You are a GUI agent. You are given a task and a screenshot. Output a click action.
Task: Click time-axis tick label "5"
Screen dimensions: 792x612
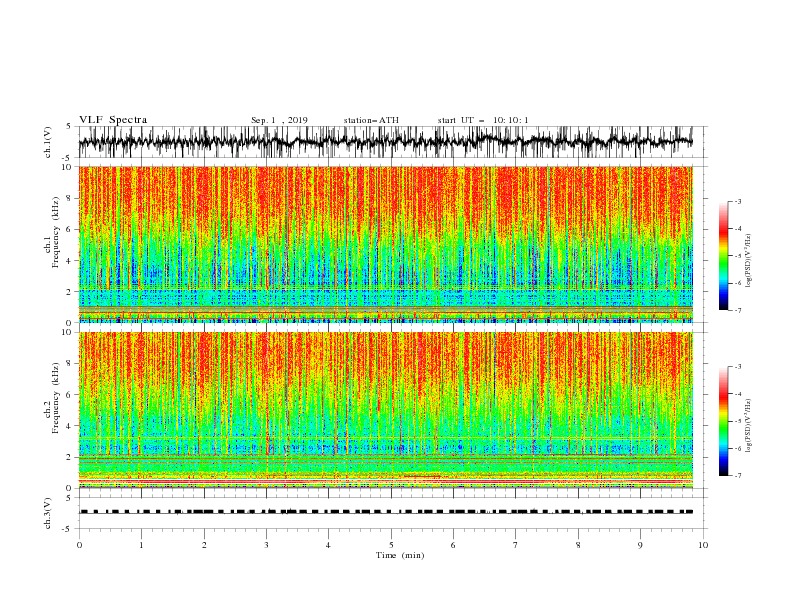click(x=391, y=545)
